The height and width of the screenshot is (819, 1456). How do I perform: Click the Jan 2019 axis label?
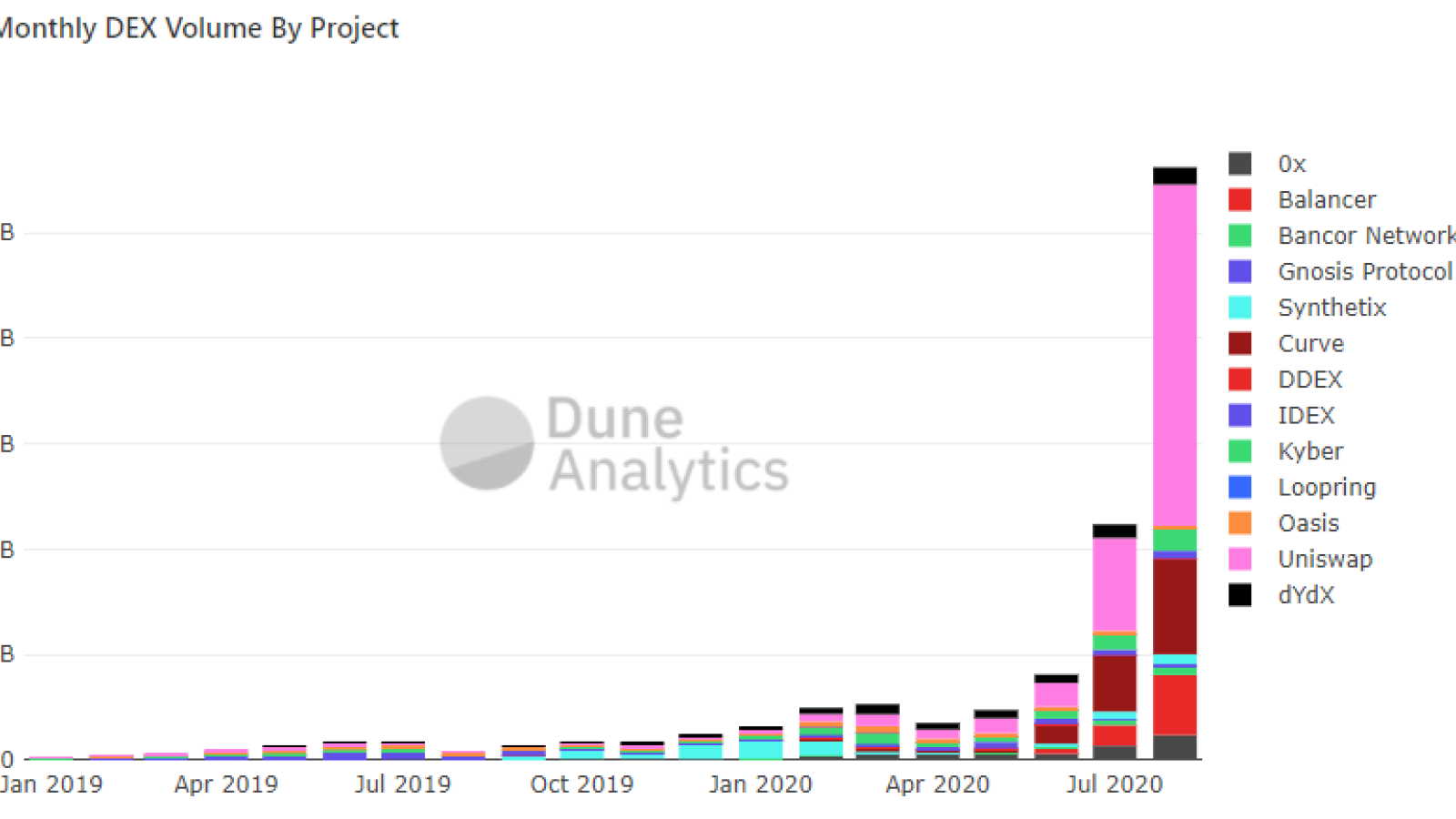click(51, 784)
